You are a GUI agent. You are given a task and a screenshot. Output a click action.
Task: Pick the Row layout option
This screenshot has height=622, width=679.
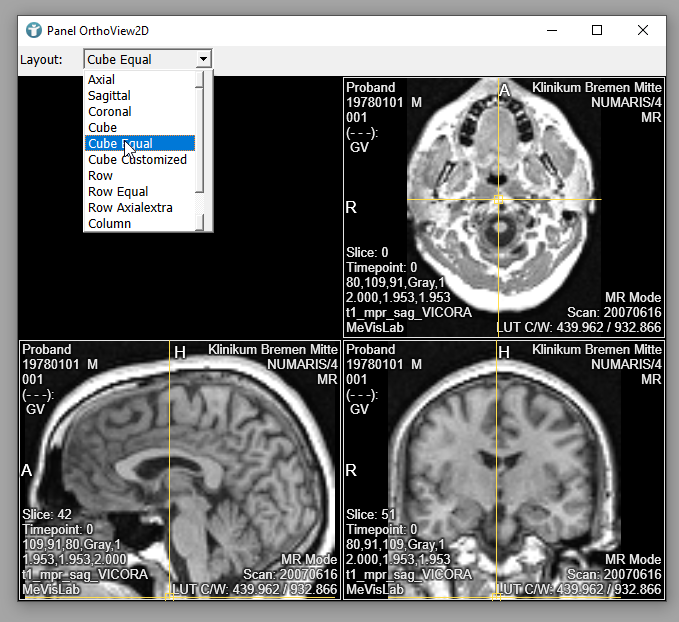[x=101, y=176]
